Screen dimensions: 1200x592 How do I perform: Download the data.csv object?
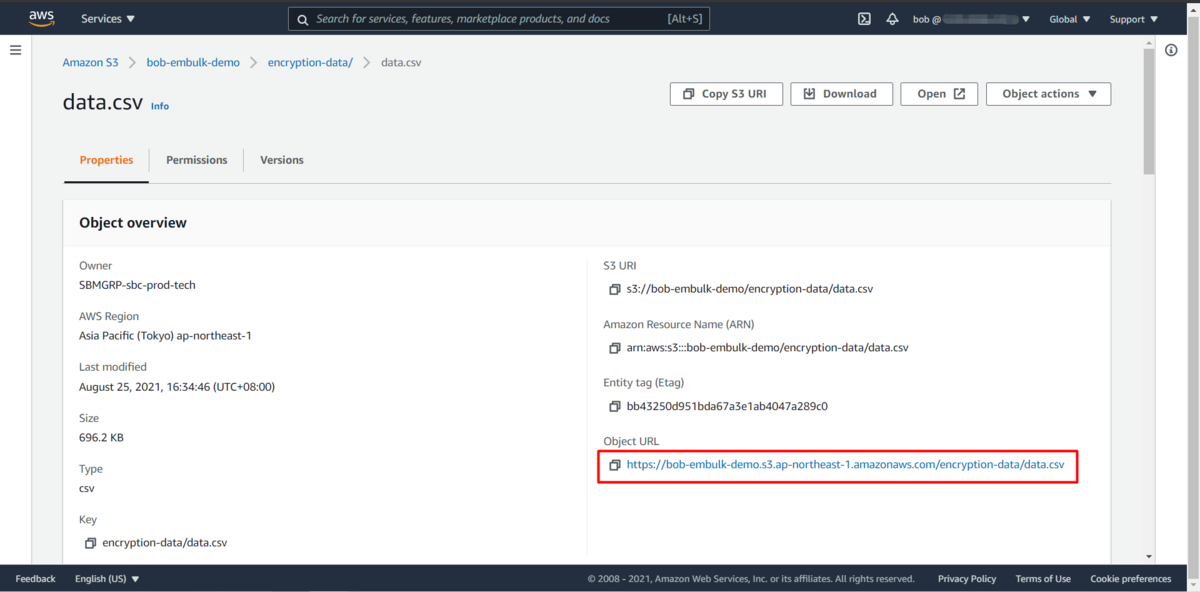(x=841, y=94)
